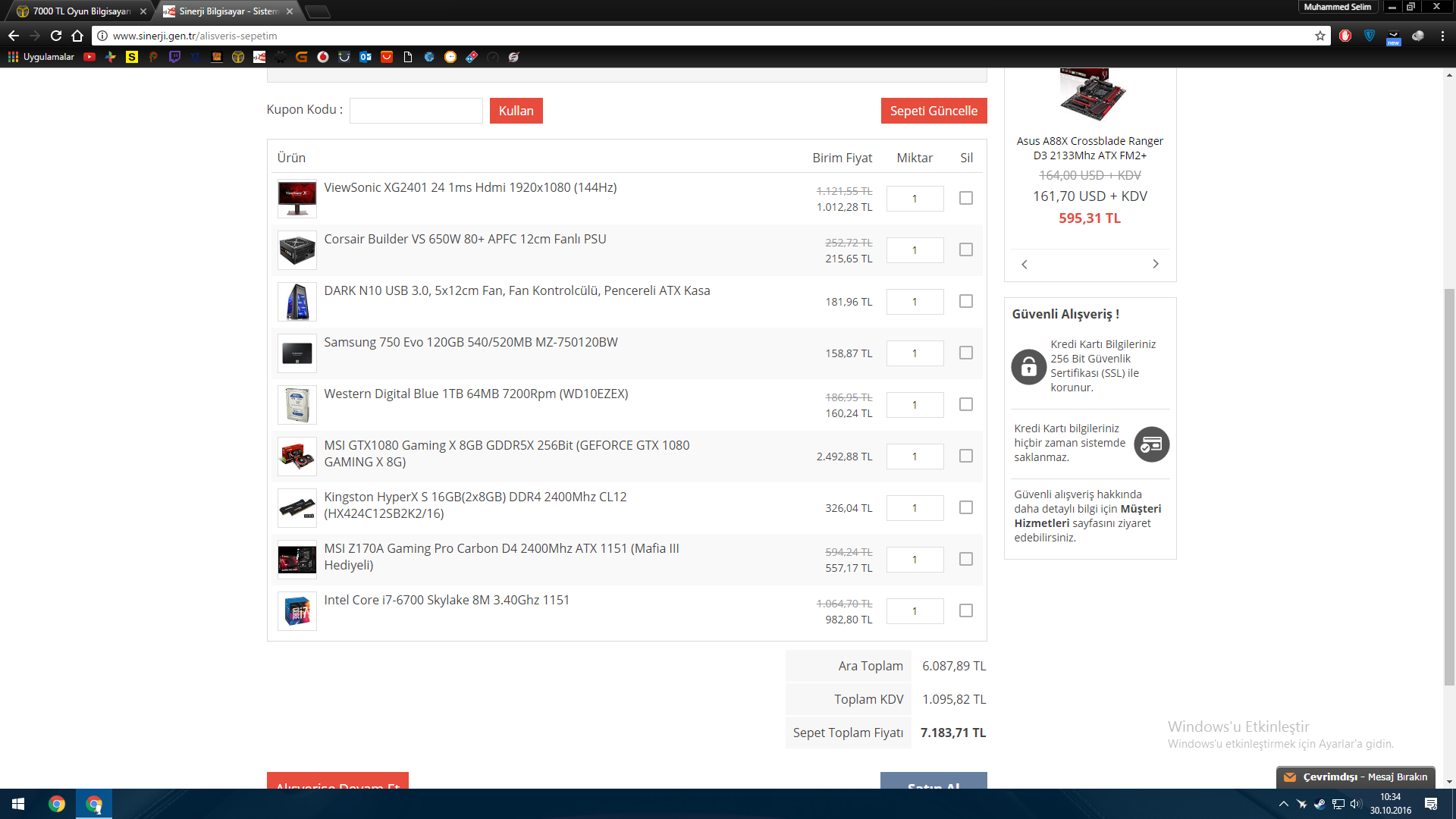Open the ZenMate shield extension
This screenshot has width=1456, height=819.
pyautogui.click(x=1370, y=36)
